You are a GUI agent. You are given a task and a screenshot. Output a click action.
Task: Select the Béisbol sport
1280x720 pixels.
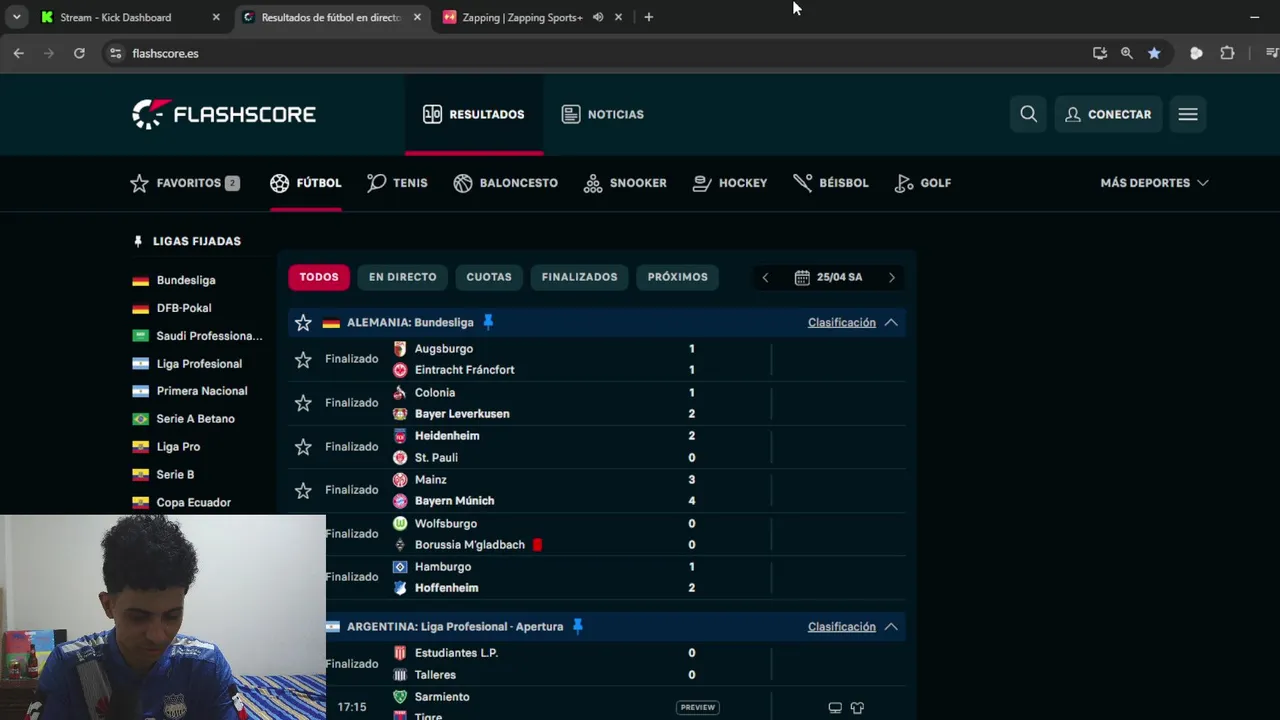tap(831, 183)
